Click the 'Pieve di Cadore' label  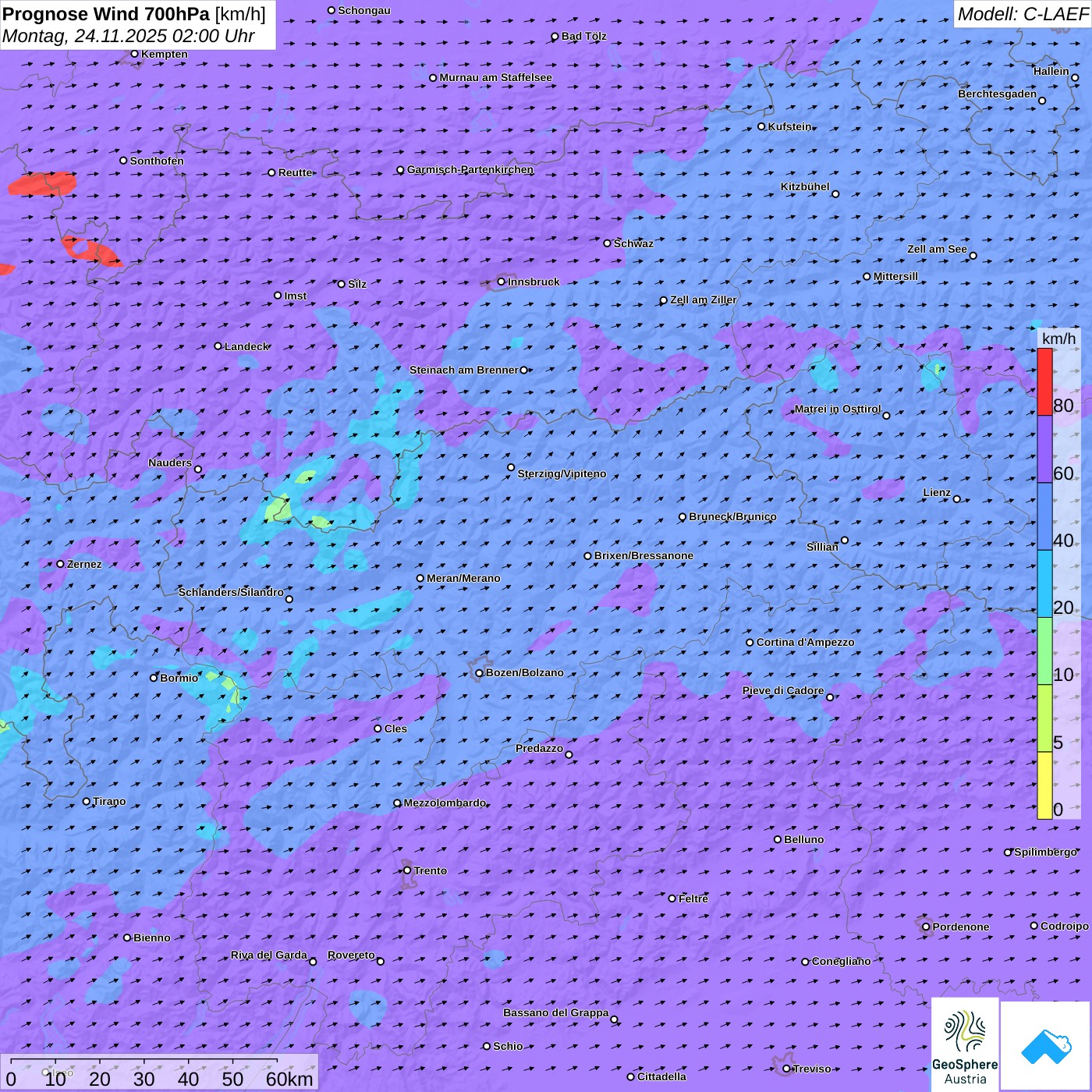(x=783, y=690)
